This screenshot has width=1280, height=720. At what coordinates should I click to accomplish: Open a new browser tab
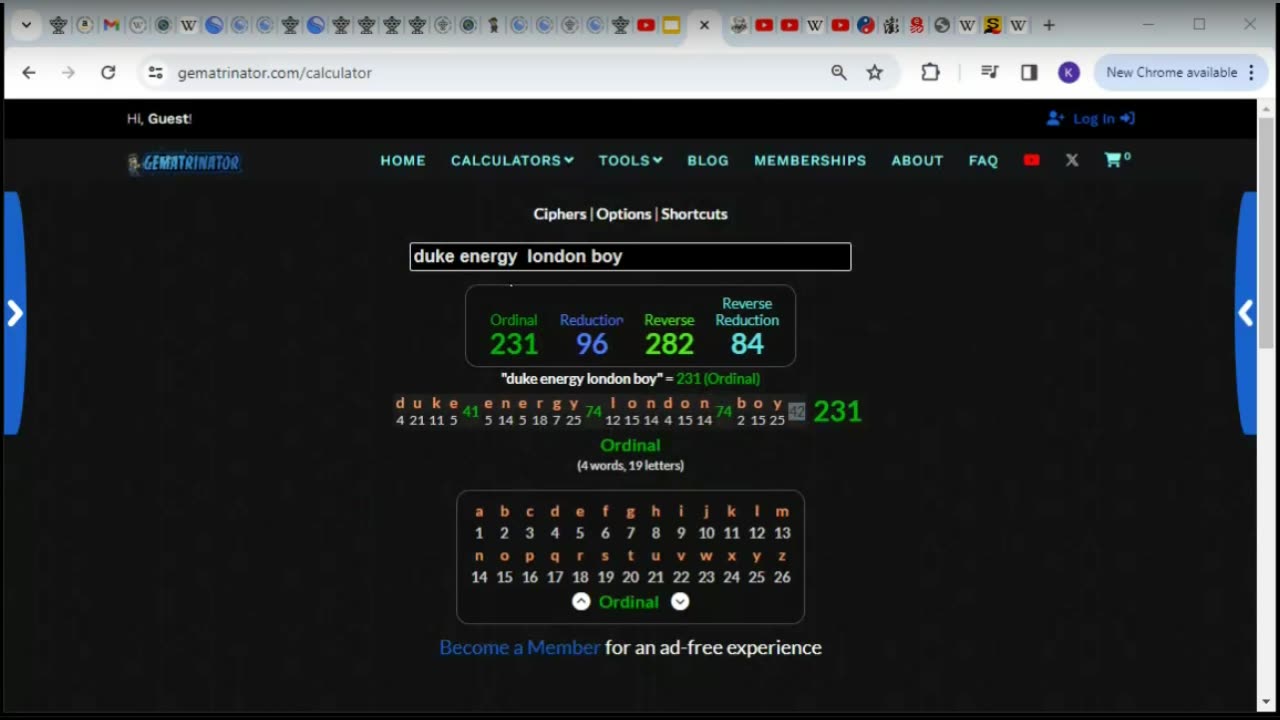coord(1049,25)
